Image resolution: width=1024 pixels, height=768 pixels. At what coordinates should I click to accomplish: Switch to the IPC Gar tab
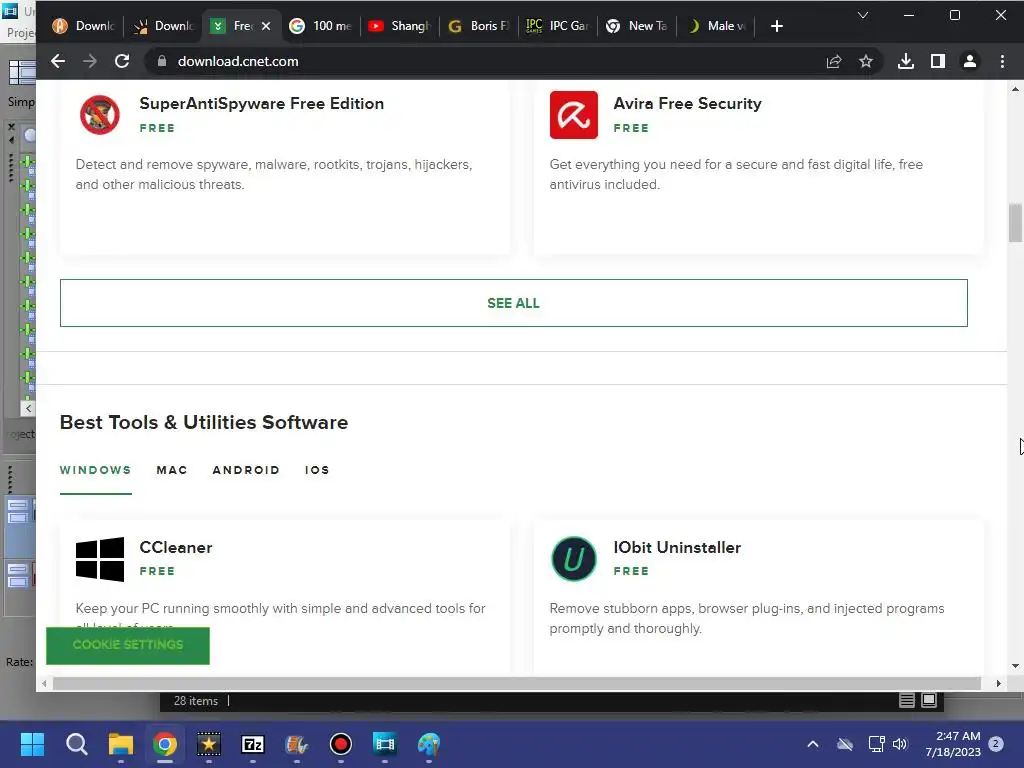click(558, 26)
